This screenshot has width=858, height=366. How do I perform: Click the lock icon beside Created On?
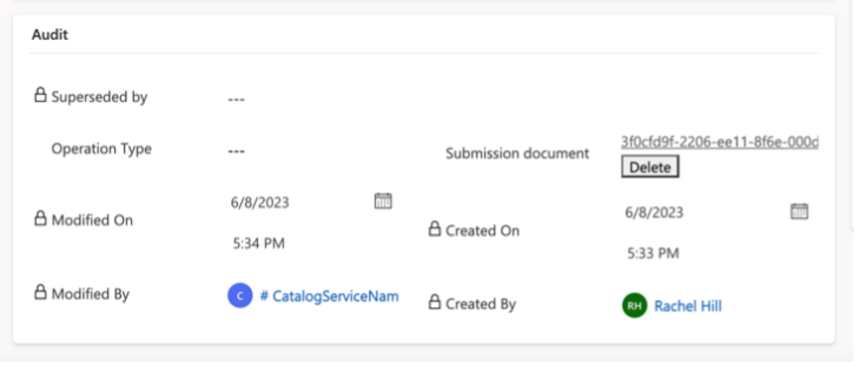click(x=434, y=229)
